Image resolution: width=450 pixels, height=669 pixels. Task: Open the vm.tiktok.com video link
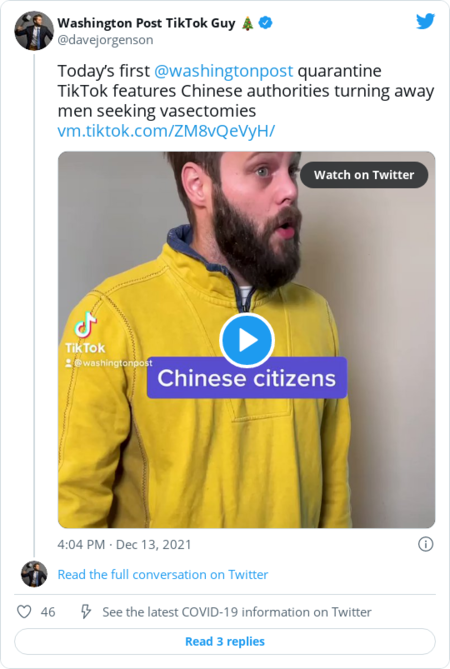coord(166,131)
